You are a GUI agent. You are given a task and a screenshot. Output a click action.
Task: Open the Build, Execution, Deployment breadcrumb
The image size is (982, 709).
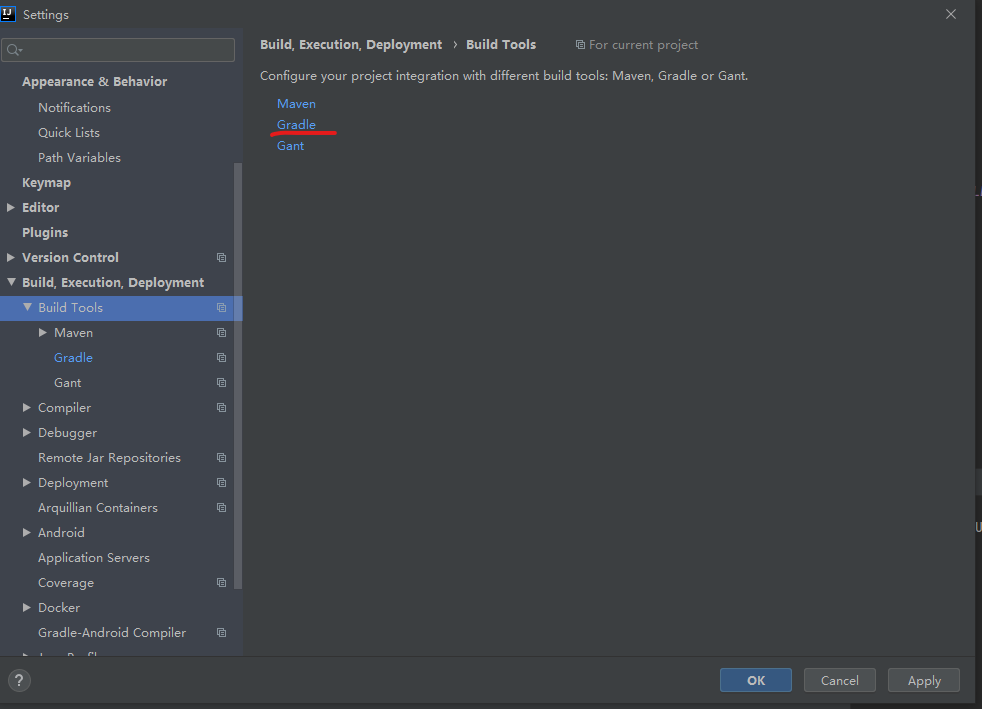[x=350, y=44]
